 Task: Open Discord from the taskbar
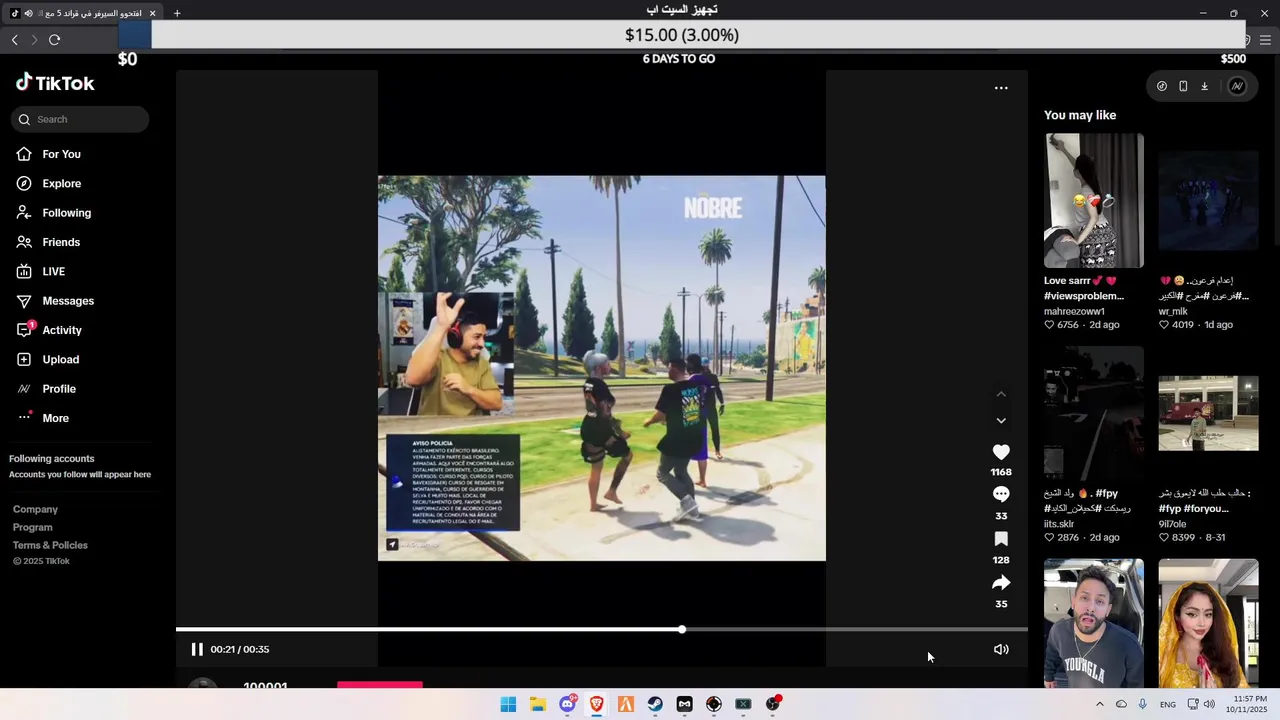(567, 704)
